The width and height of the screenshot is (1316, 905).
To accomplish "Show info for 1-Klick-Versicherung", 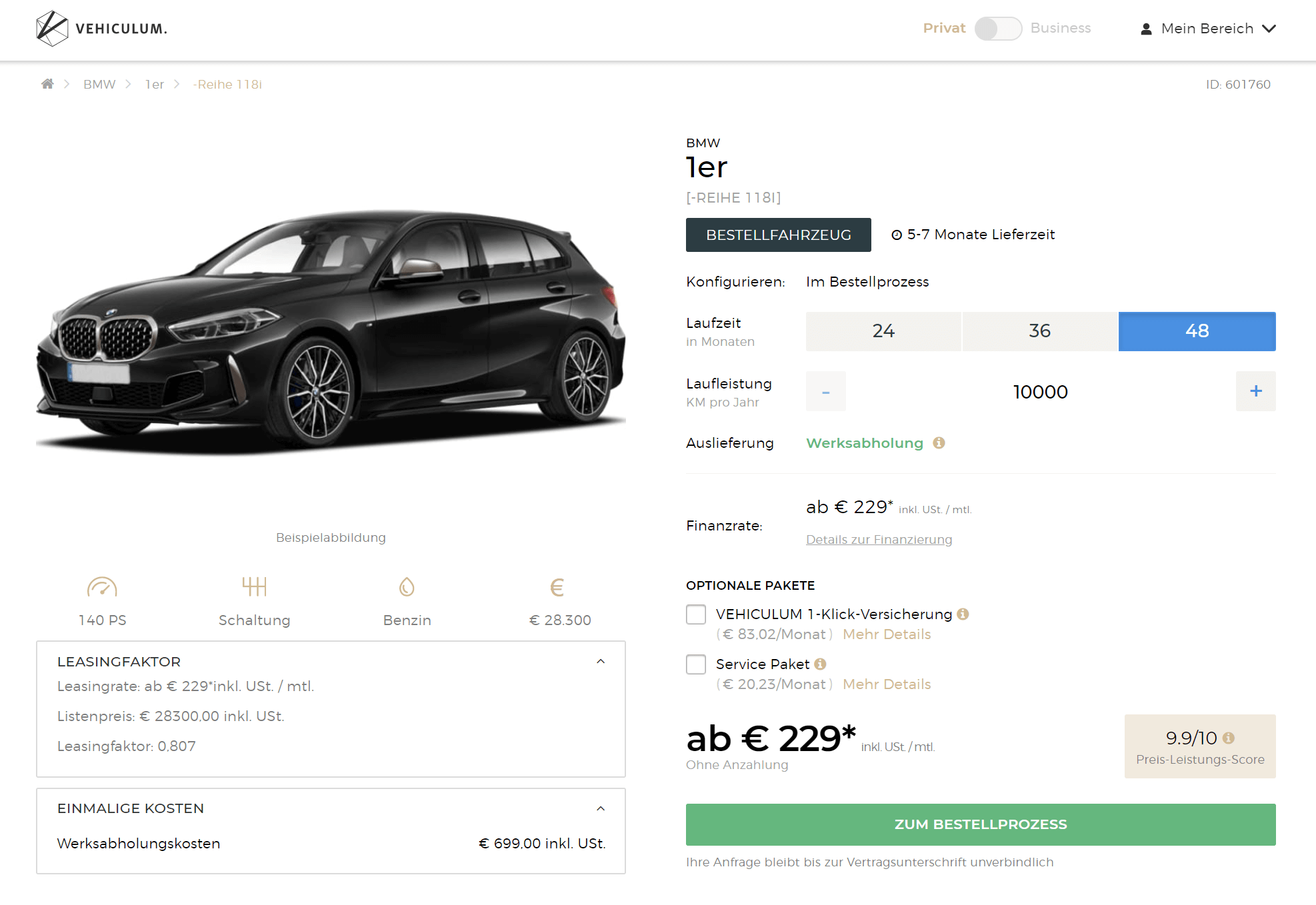I will [x=963, y=614].
